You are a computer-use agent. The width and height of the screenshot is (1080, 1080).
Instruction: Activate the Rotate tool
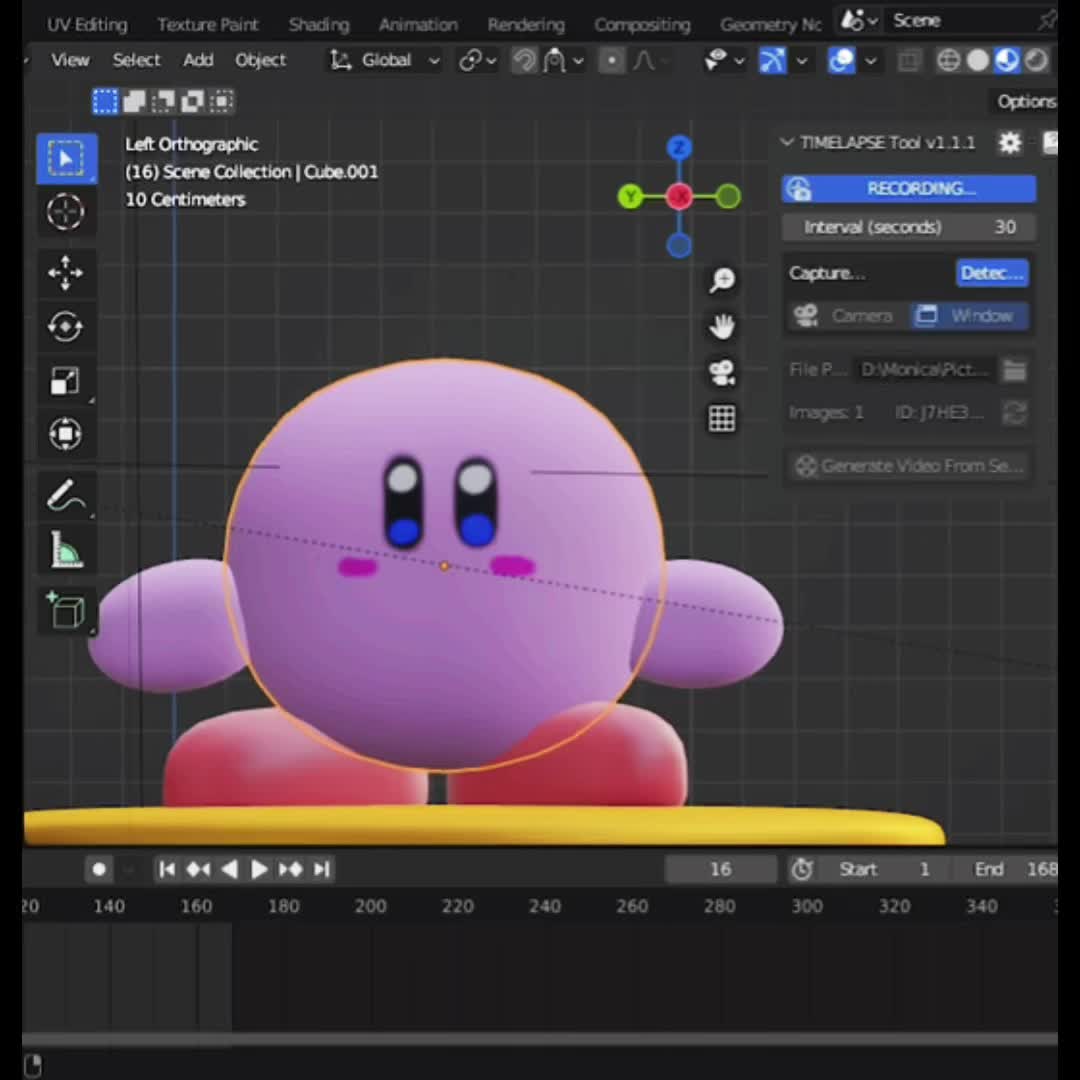click(65, 326)
